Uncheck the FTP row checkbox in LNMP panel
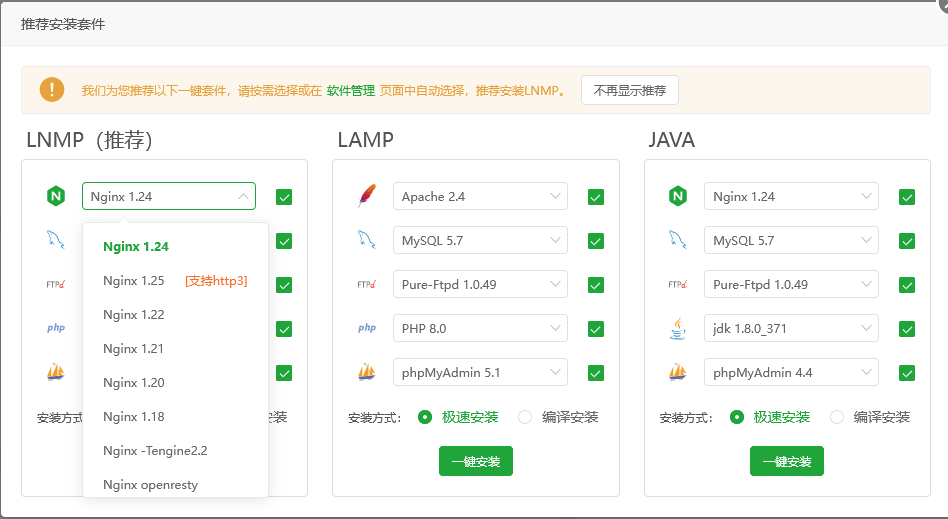The image size is (948, 519). coord(284,285)
